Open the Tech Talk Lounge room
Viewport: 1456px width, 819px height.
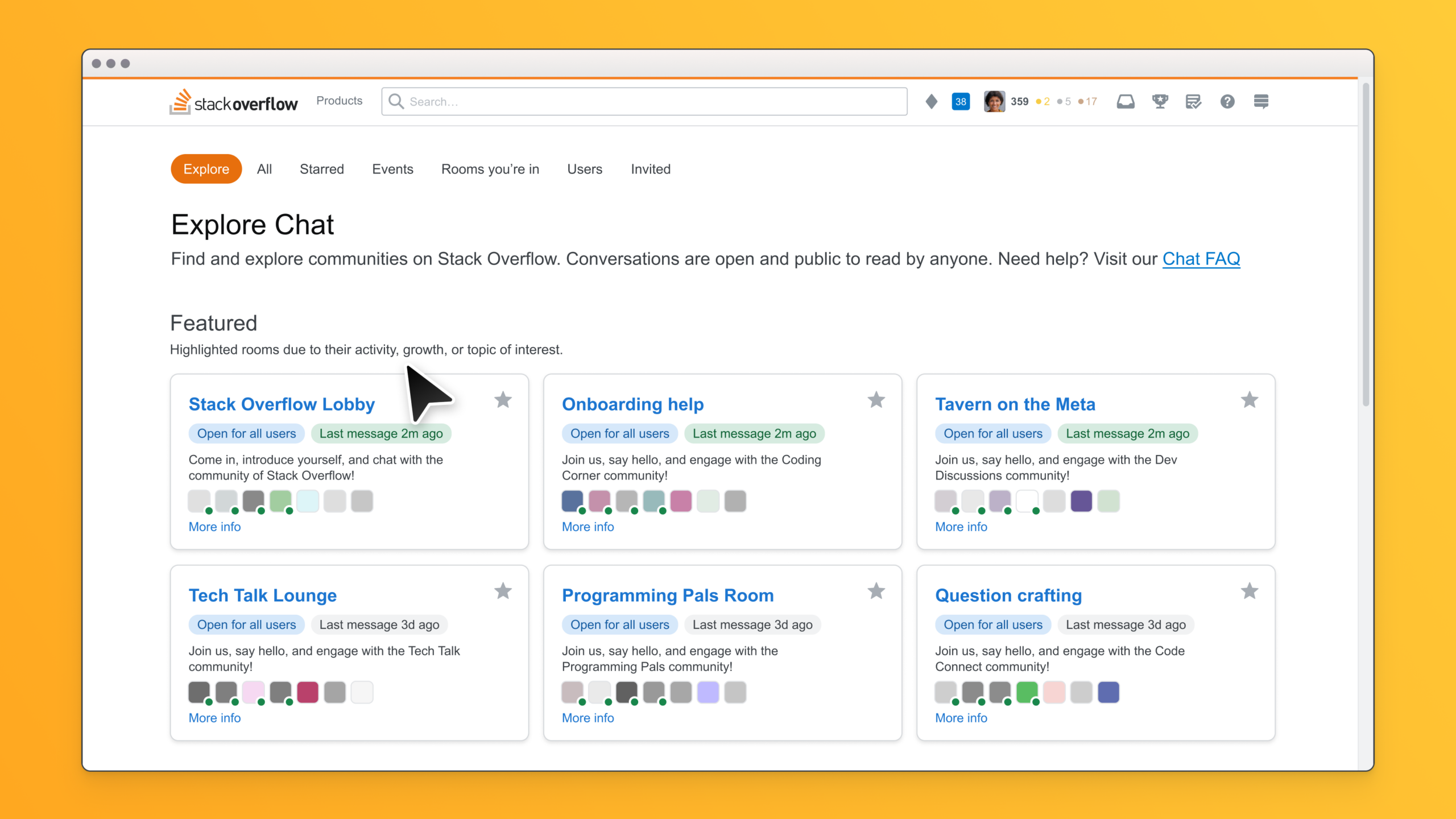coord(262,595)
